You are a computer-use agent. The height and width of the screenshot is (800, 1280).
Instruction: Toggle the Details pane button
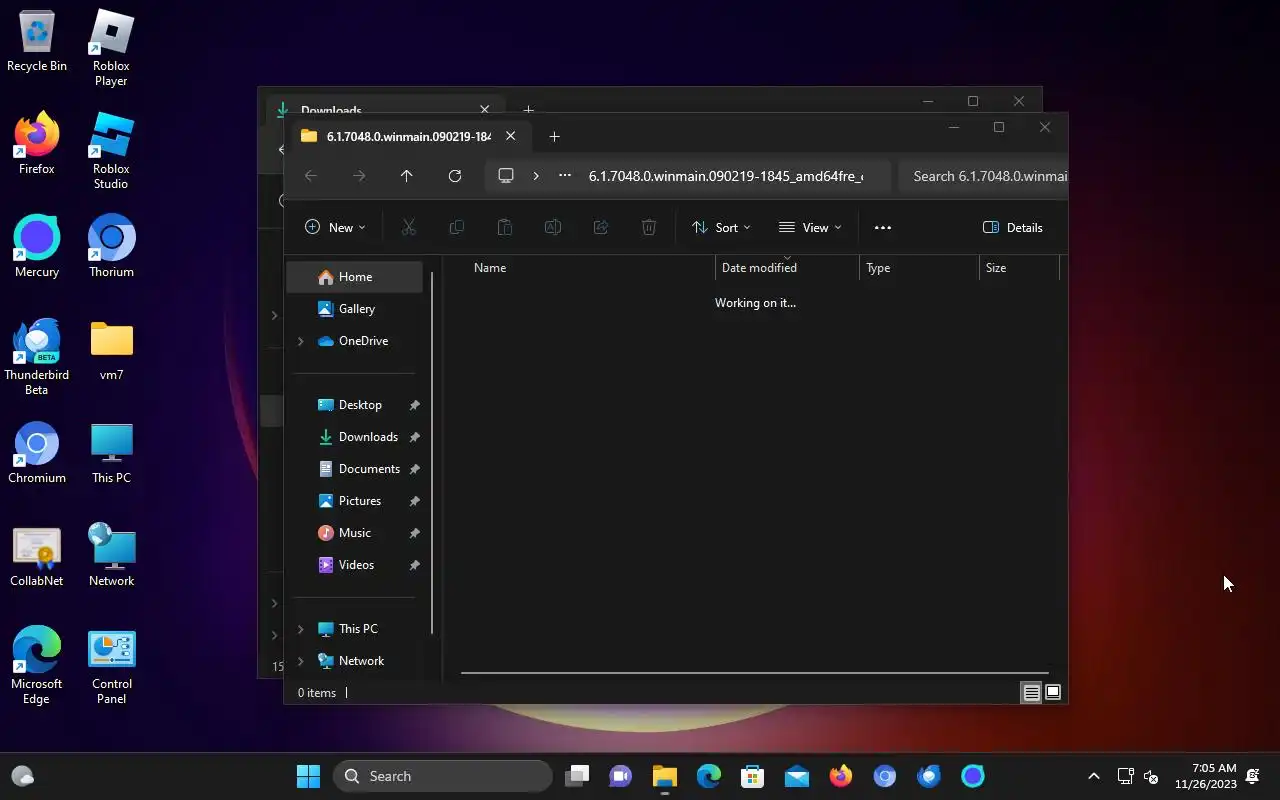(1013, 228)
